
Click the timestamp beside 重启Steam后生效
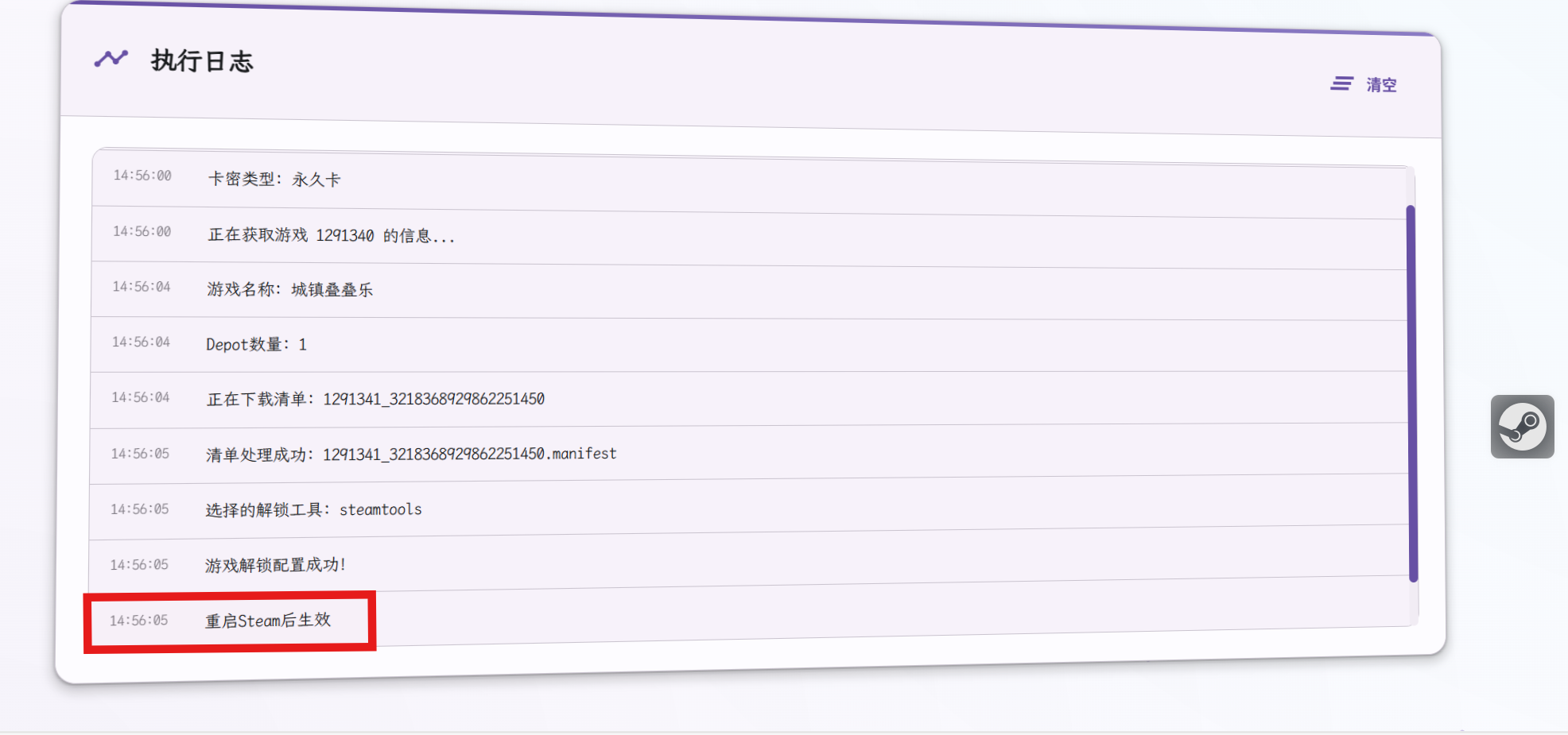click(x=138, y=621)
